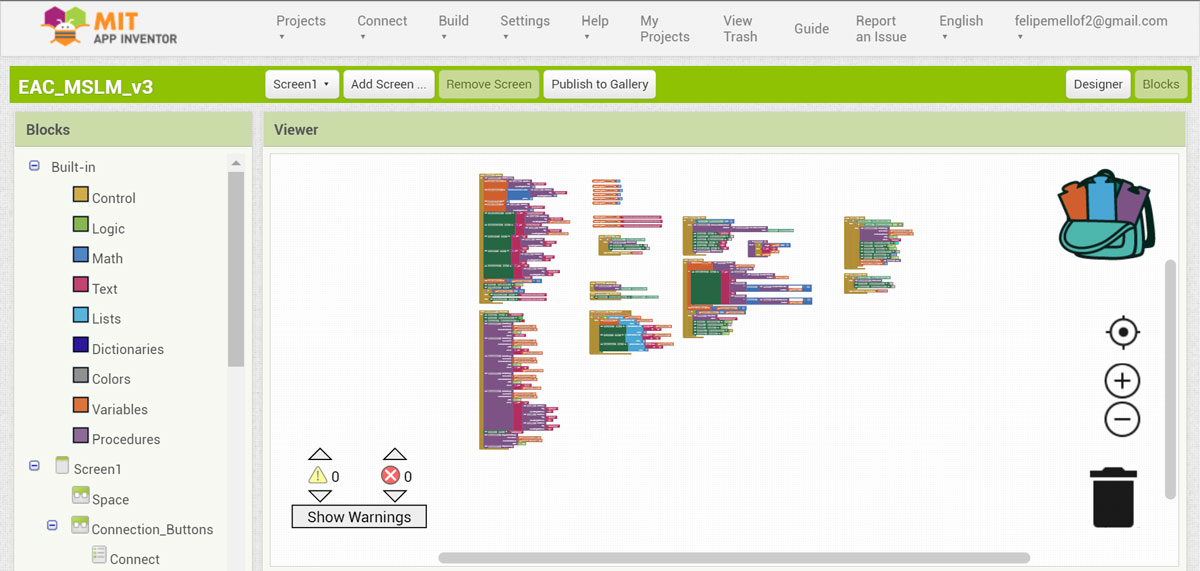The width and height of the screenshot is (1200, 571).
Task: Click the center workspace target icon
Action: pos(1122,332)
